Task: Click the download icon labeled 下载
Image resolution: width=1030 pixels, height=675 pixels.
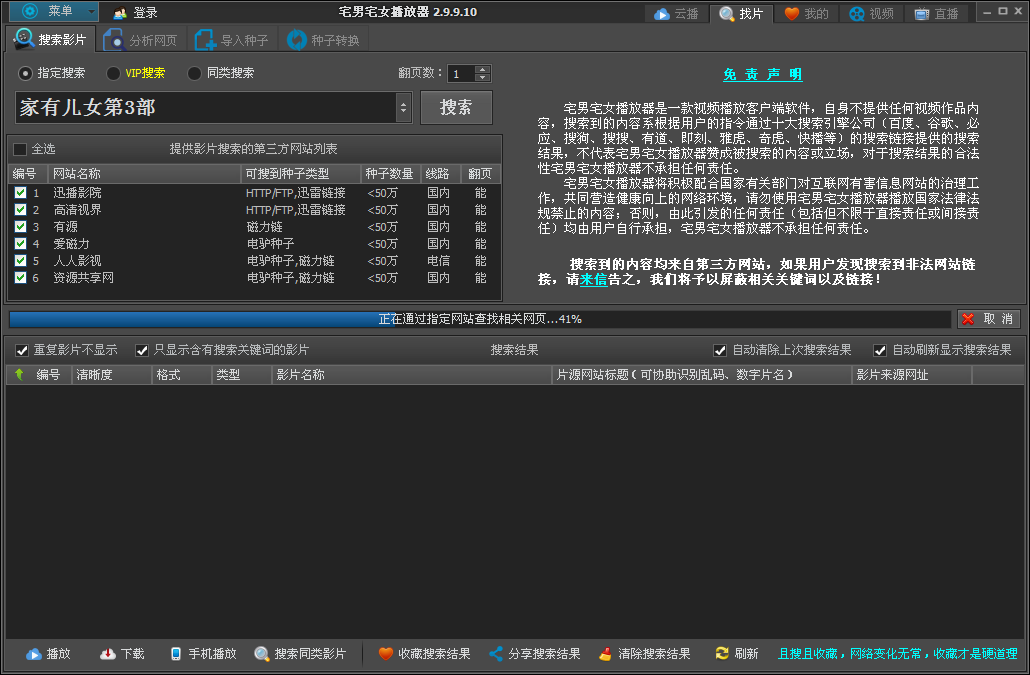Action: click(x=108, y=654)
